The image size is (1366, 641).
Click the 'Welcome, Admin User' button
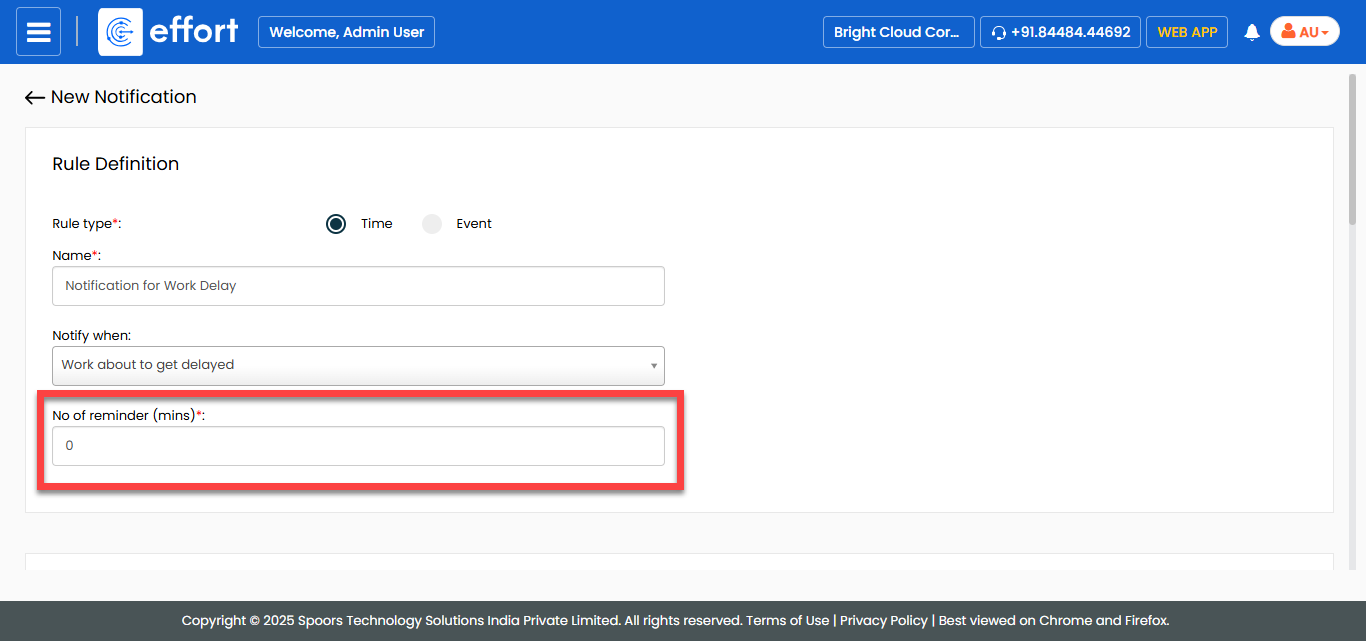click(x=346, y=32)
